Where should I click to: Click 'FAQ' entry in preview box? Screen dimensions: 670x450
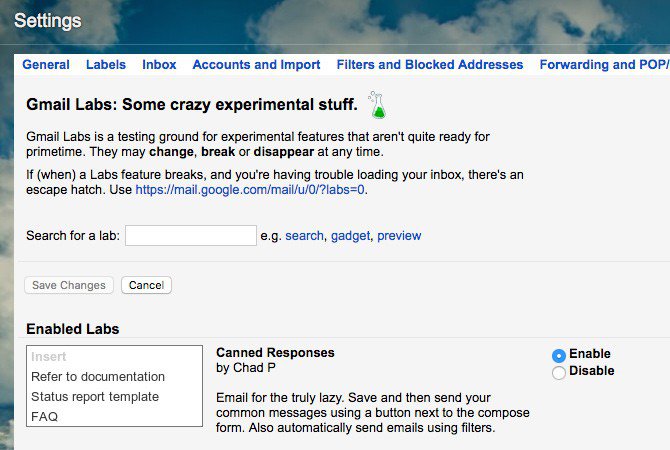point(44,416)
